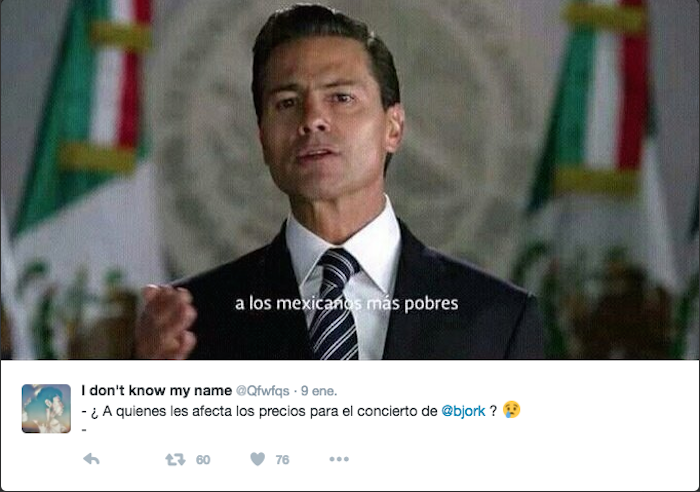This screenshot has width=700, height=492.
Task: View the likes count 76
Action: pyautogui.click(x=282, y=460)
